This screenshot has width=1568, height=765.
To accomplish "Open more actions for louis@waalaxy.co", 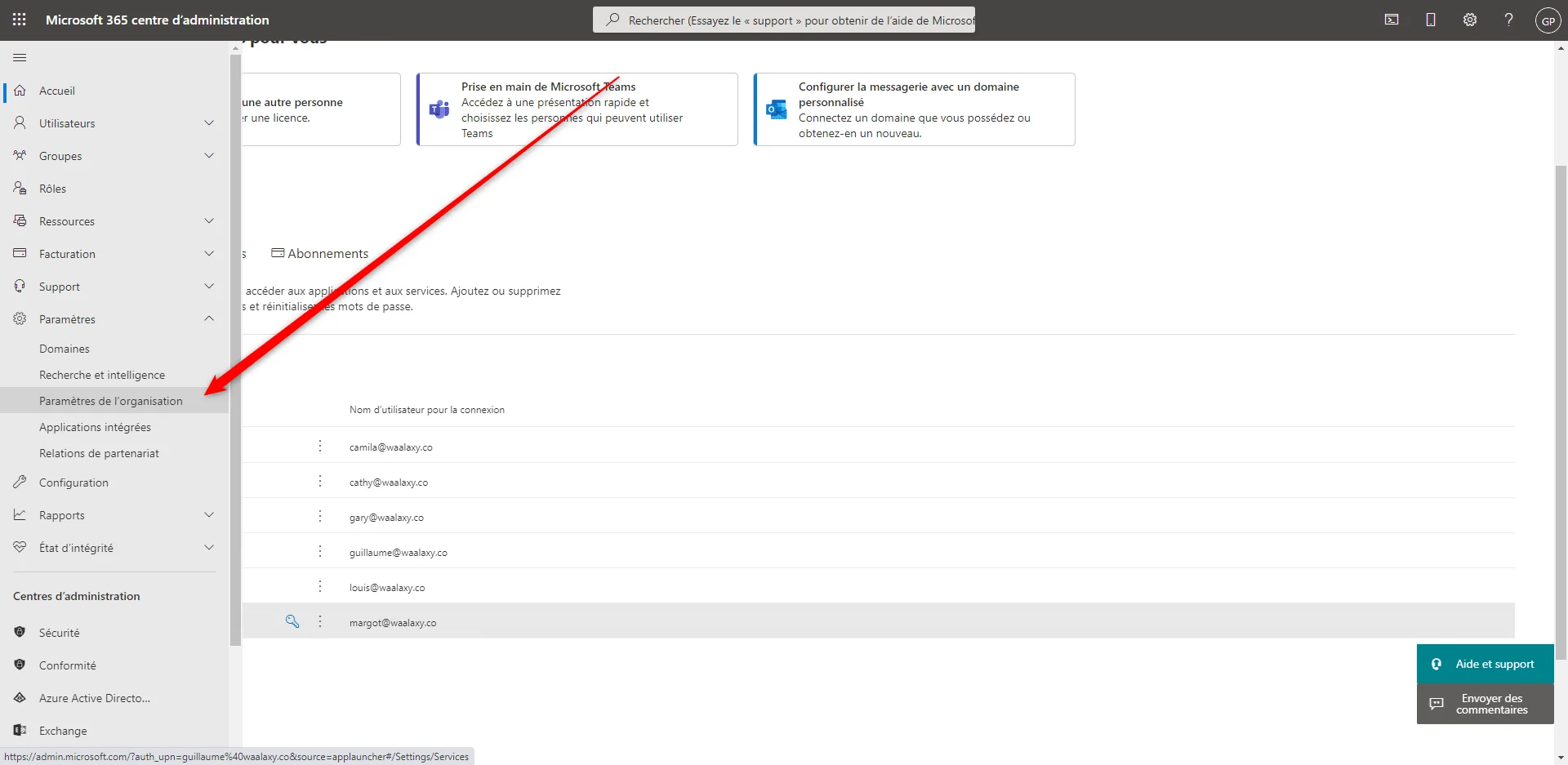I will 320,586.
